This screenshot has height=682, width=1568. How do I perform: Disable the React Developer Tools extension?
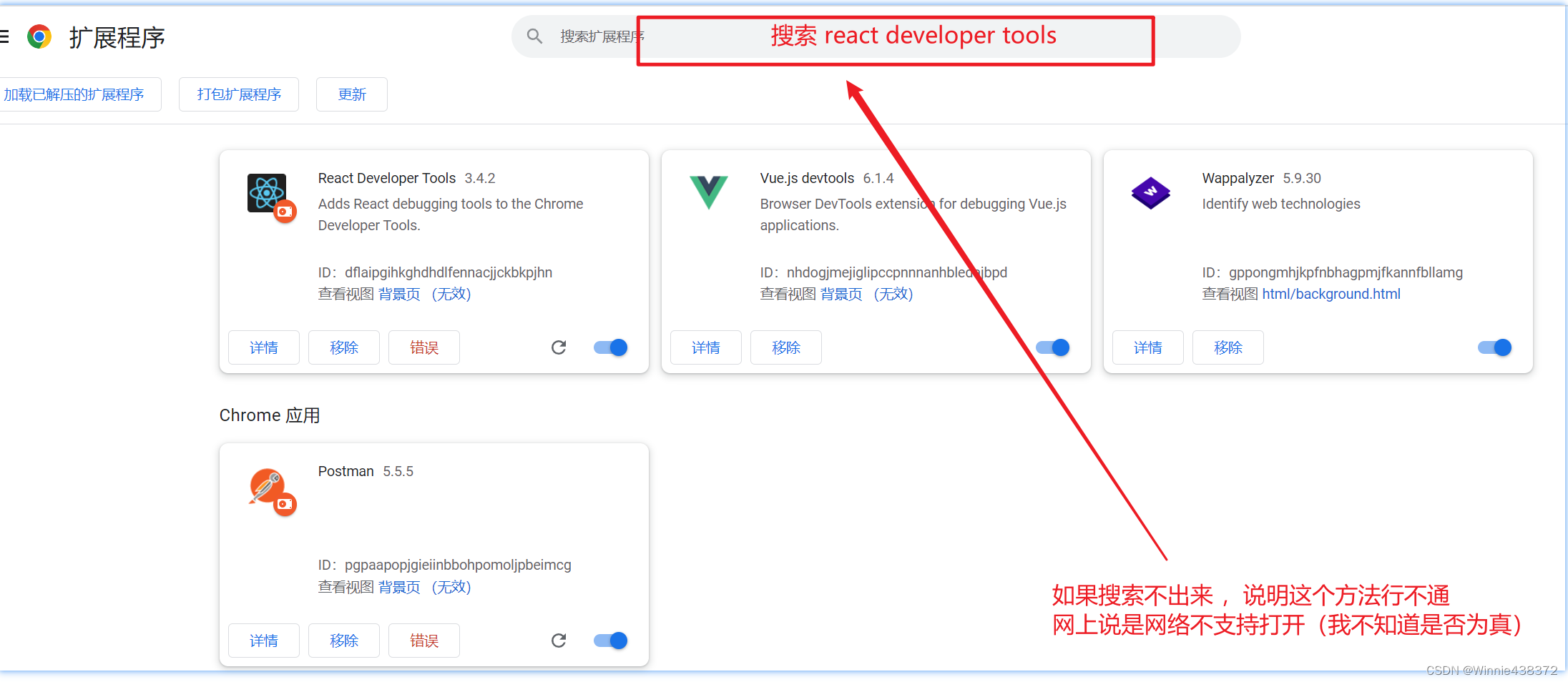[x=609, y=347]
